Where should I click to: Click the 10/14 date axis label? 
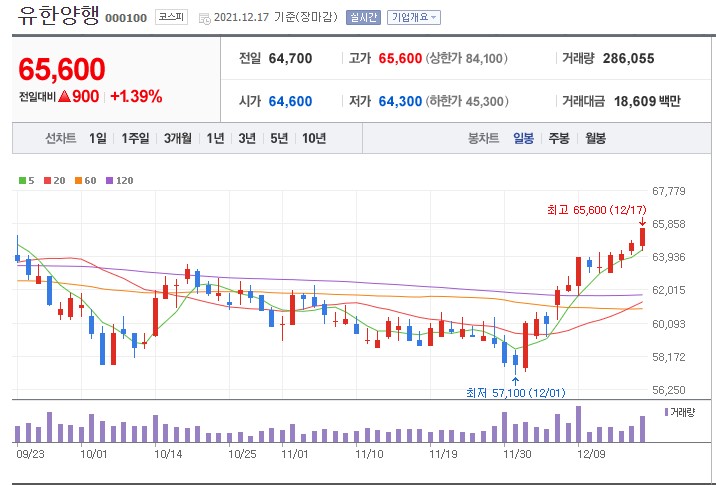168,454
